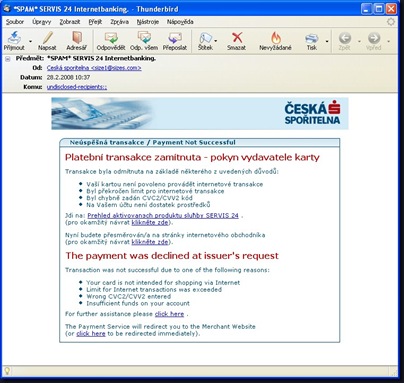
Task: Open the Soubor menu
Action: pyautogui.click(x=15, y=22)
